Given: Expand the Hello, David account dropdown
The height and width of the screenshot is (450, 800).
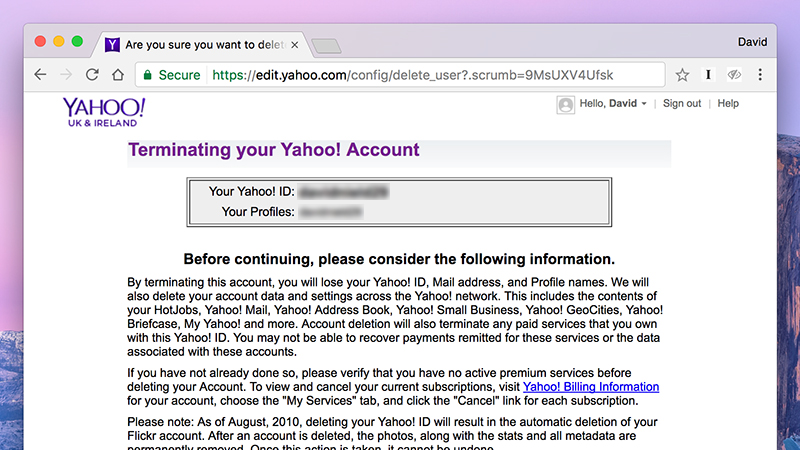Looking at the screenshot, I should point(613,104).
